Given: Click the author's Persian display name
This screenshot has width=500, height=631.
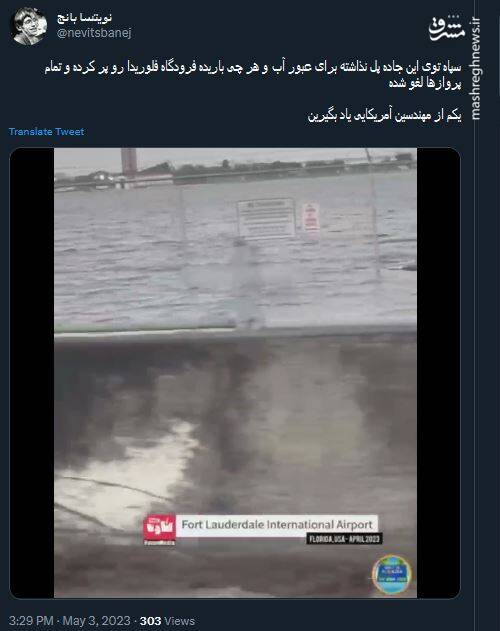Looking at the screenshot, I should 85,18.
